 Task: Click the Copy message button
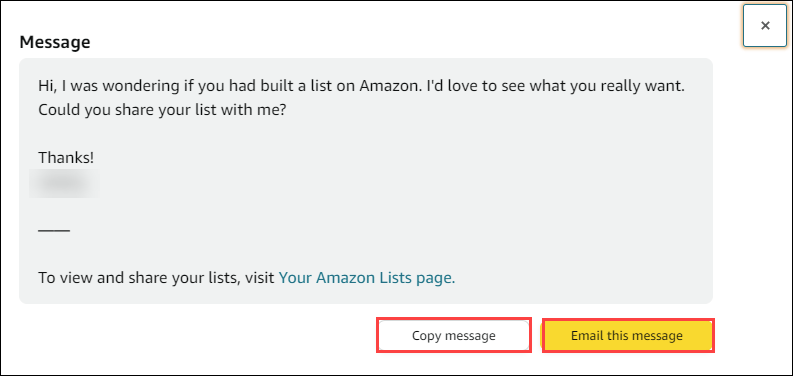click(x=454, y=336)
